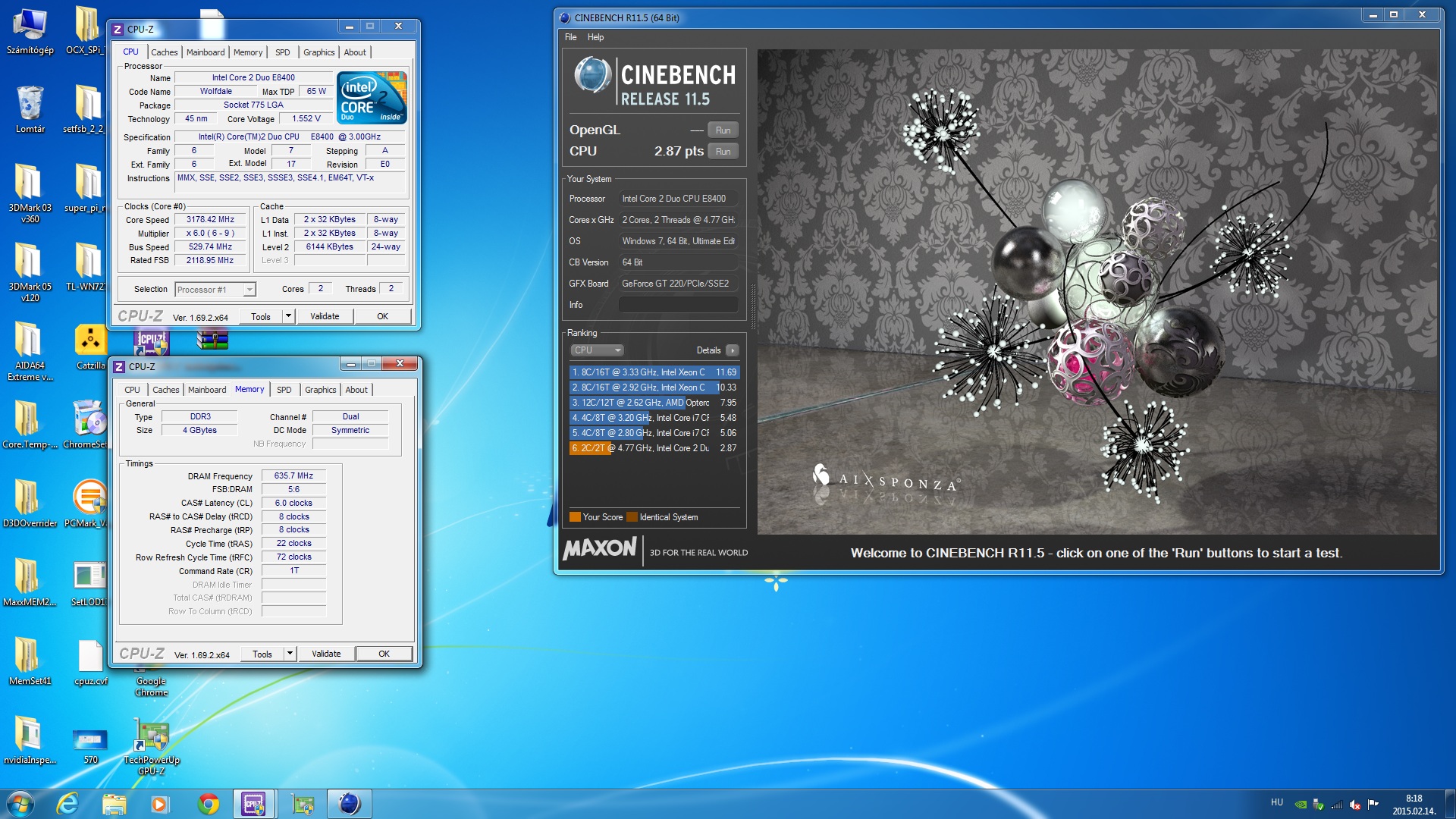
Task: Open the cpuz.cvf file icon
Action: click(x=90, y=661)
